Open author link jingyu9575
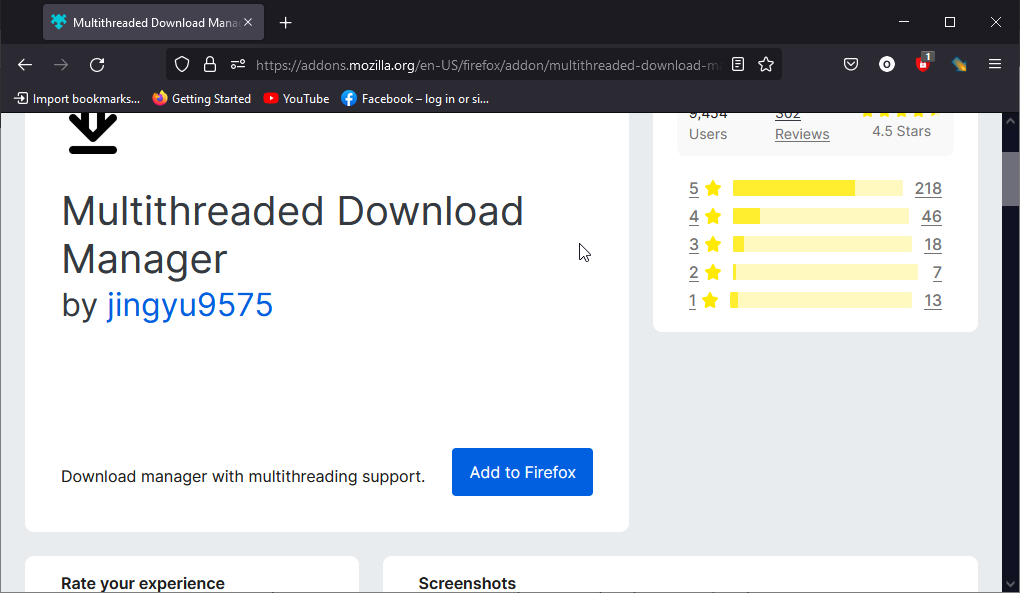This screenshot has height=593, width=1020. [x=189, y=305]
